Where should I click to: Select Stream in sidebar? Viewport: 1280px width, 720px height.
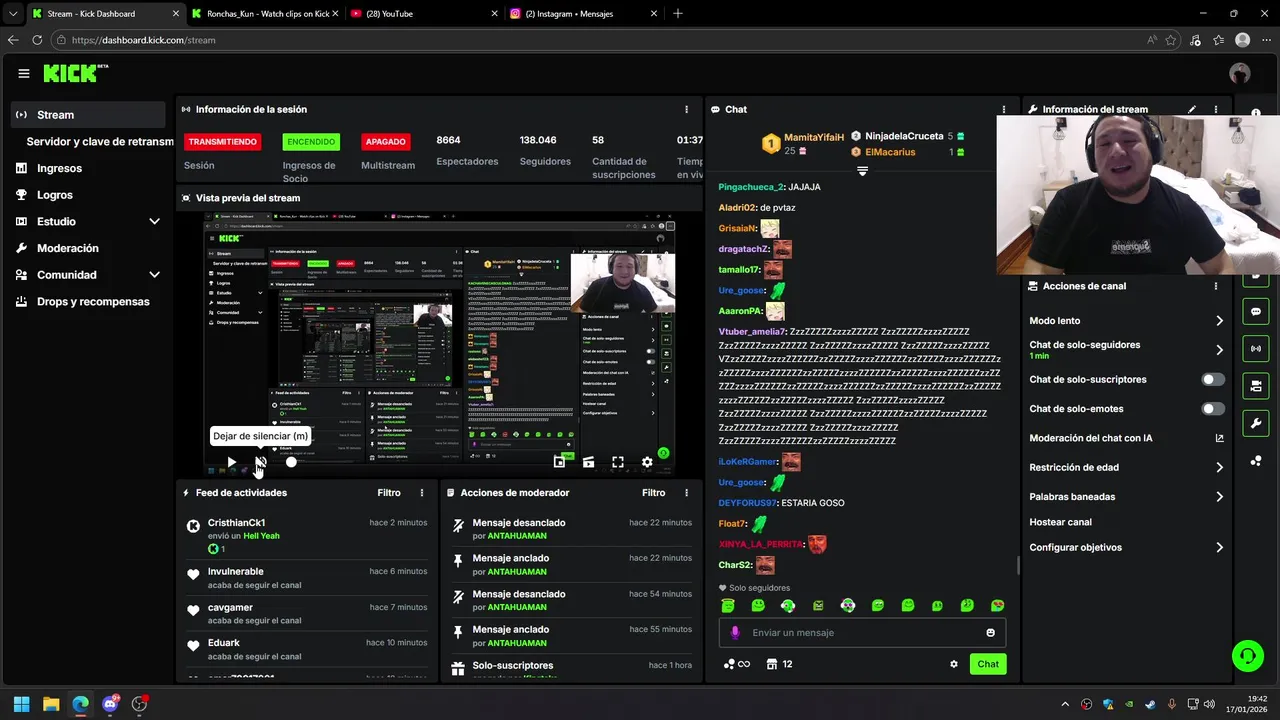pyautogui.click(x=88, y=115)
